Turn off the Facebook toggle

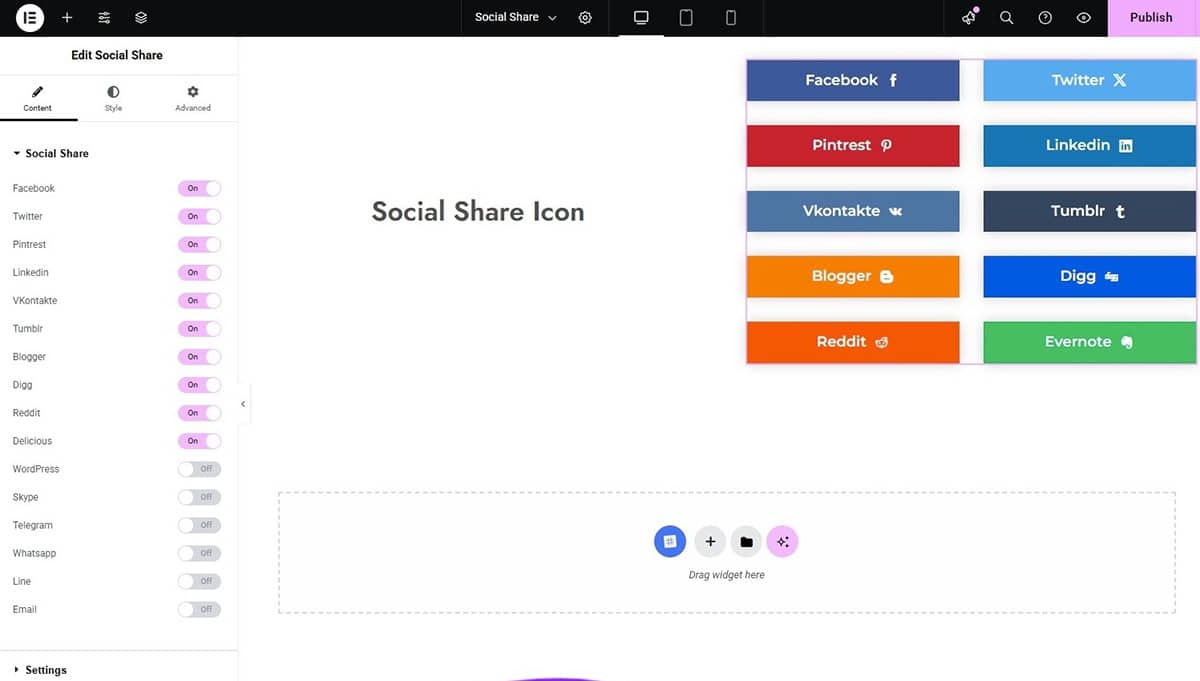click(x=199, y=188)
